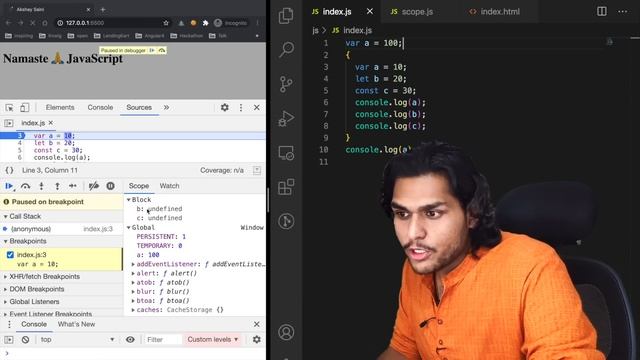640x360 pixels.
Task: Step out of current function
Action: 57,186
